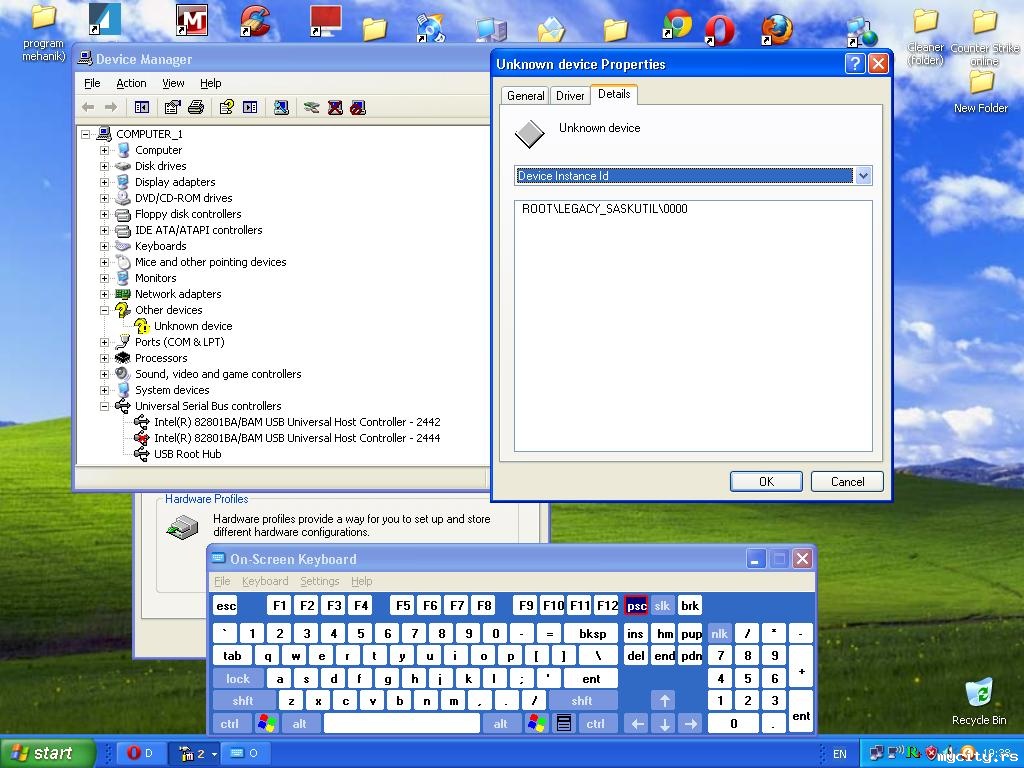Click the EN language indicator in taskbar
The width and height of the screenshot is (1024, 768).
(840, 754)
